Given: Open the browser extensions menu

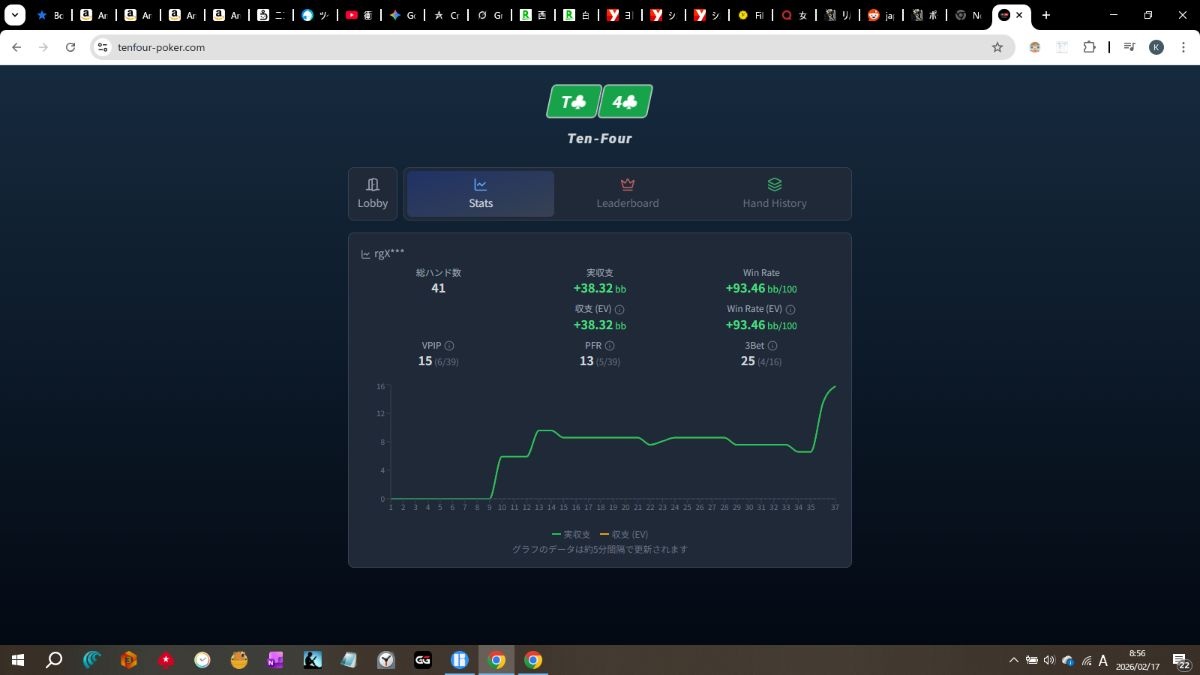Looking at the screenshot, I should point(1090,47).
